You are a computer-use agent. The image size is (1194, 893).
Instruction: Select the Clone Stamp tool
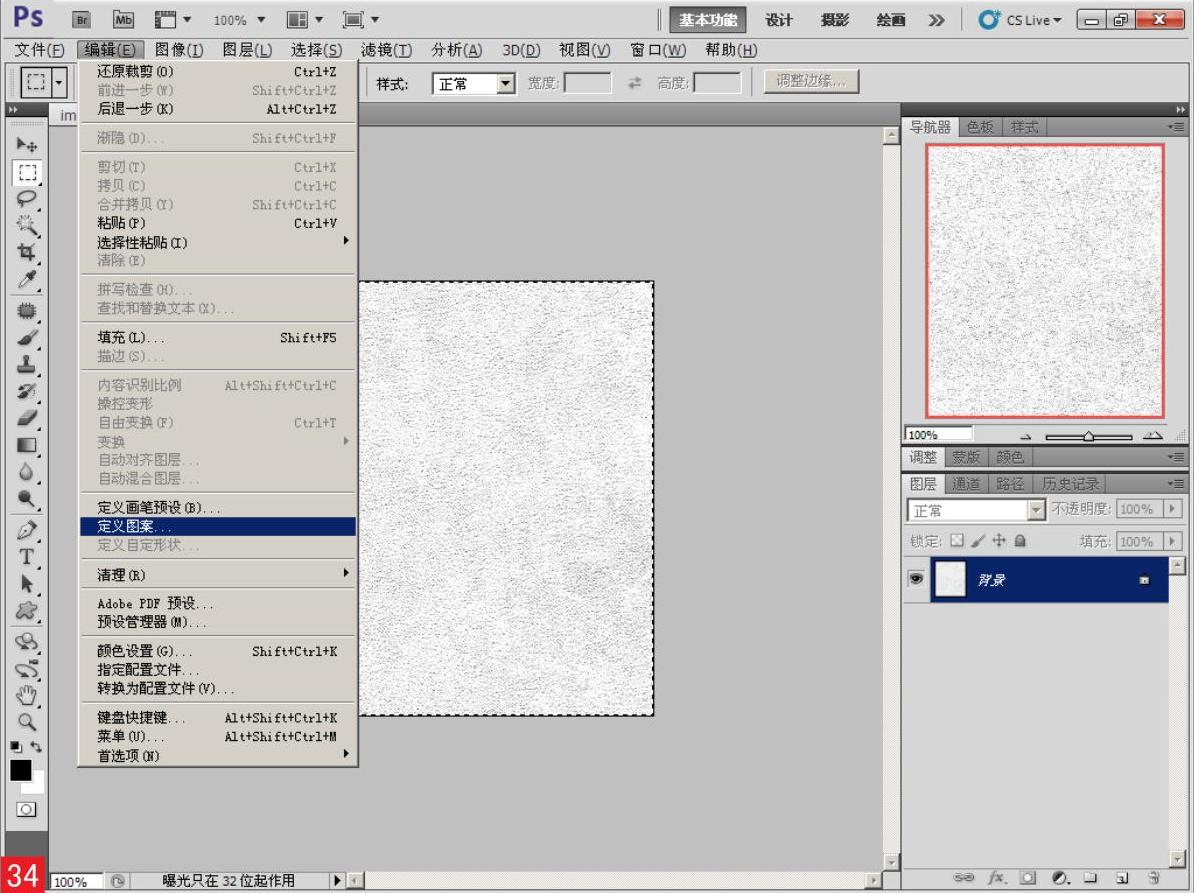(x=27, y=364)
